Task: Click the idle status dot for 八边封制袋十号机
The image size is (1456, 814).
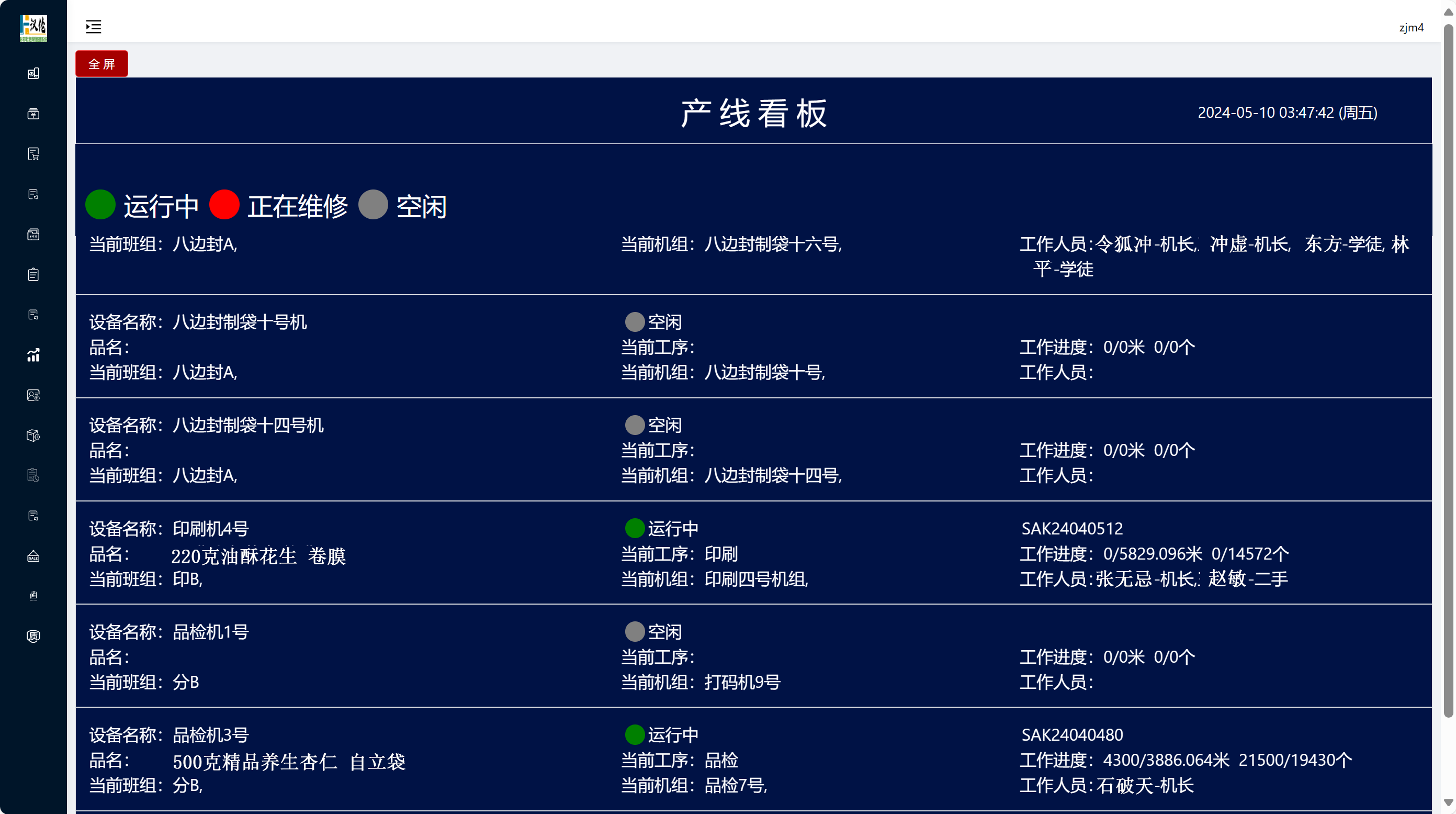Action: tap(635, 322)
